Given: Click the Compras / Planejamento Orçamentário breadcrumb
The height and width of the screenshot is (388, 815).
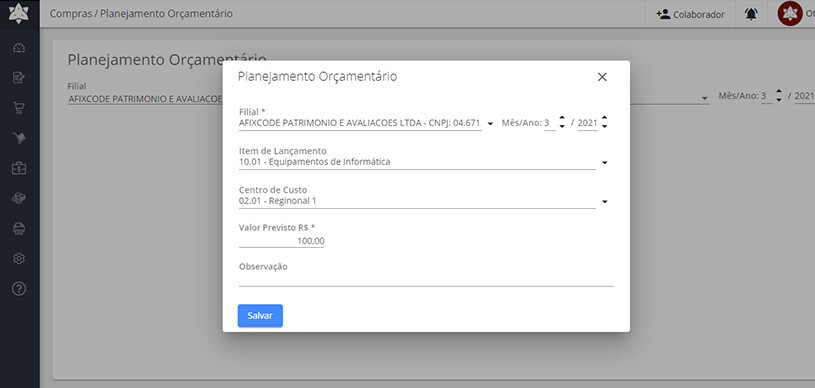Looking at the screenshot, I should 141,14.
